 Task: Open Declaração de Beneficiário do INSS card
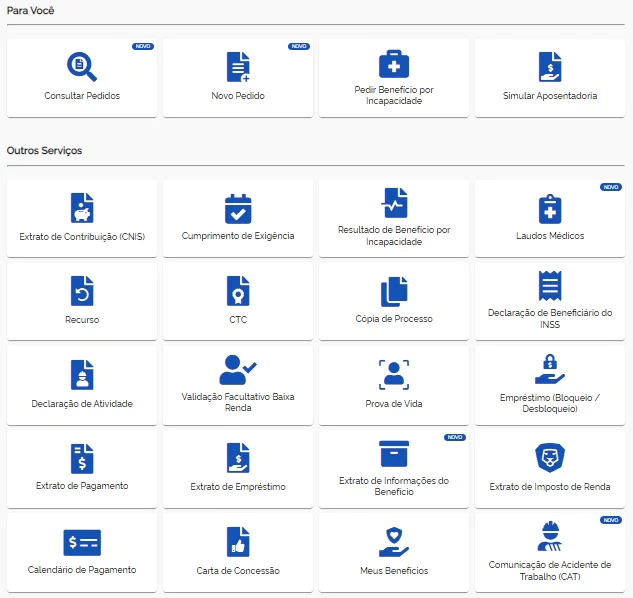tap(550, 300)
